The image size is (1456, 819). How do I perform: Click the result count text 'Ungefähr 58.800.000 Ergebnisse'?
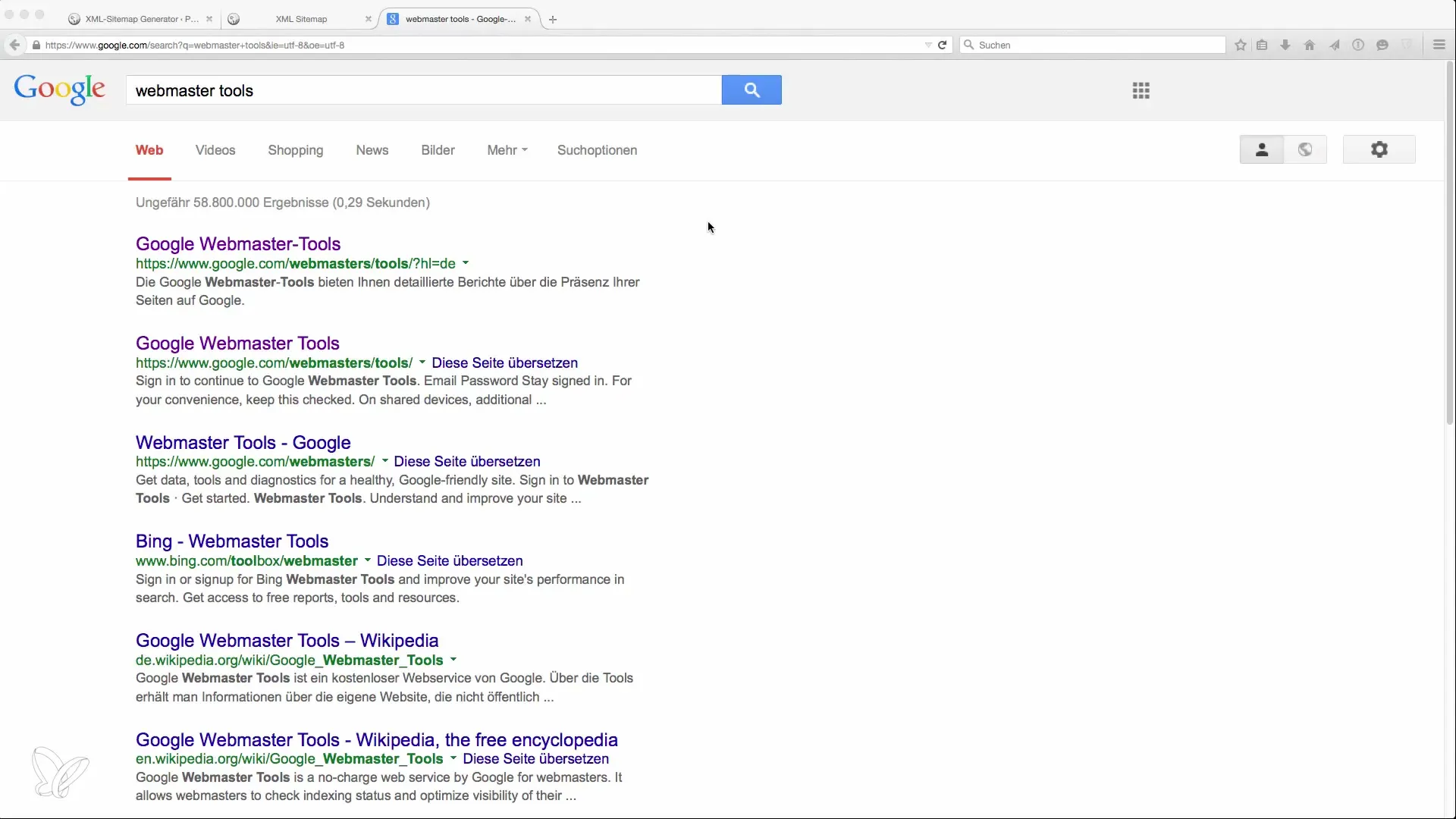[232, 202]
